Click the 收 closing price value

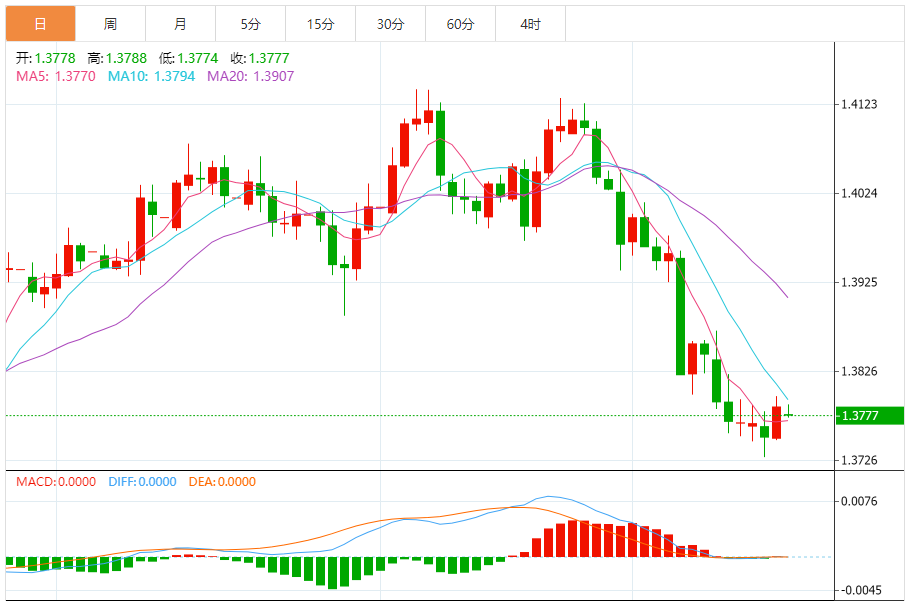tap(268, 58)
